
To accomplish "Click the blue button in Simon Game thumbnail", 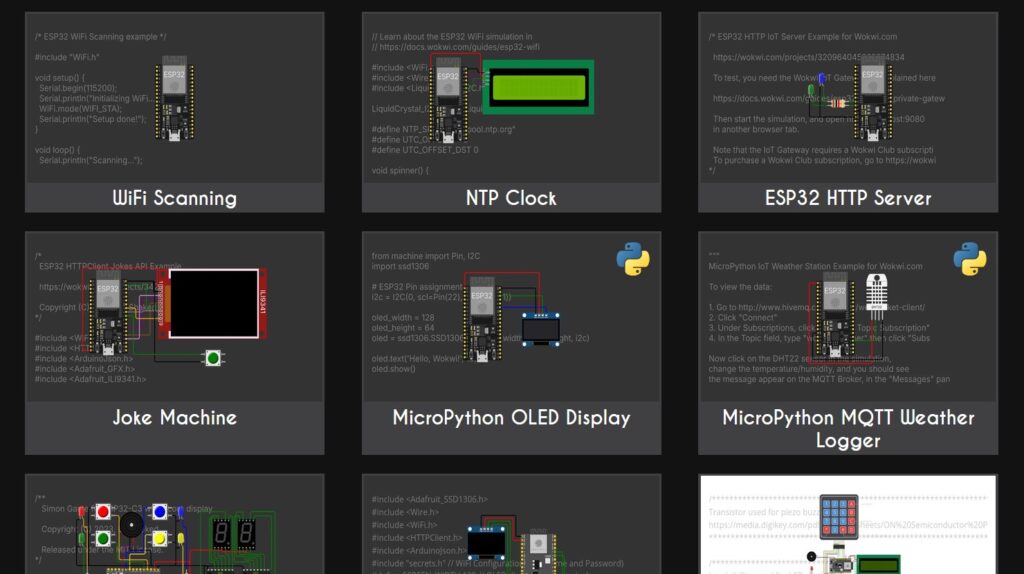I will click(x=159, y=511).
